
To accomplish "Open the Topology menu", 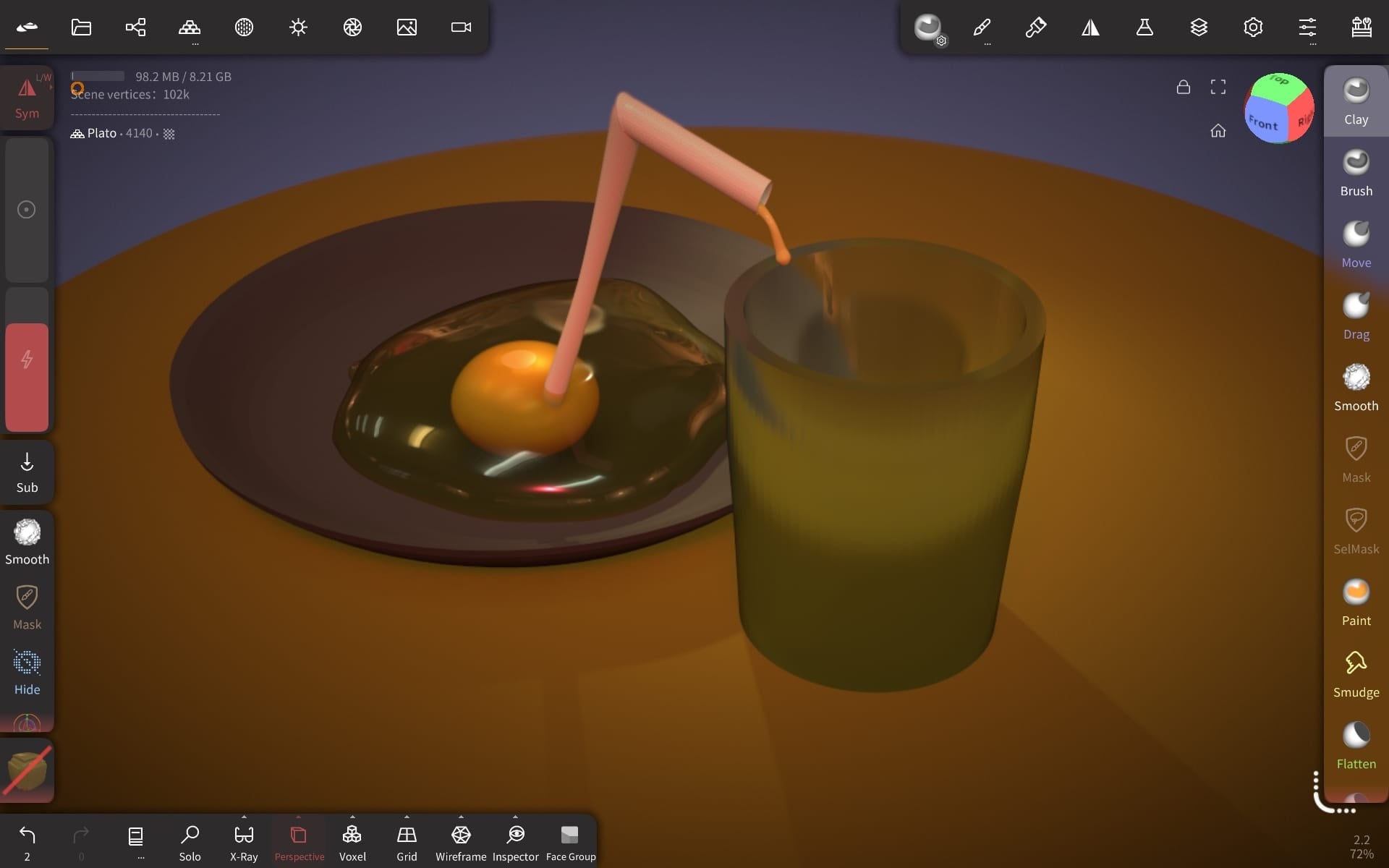I will pyautogui.click(x=190, y=27).
